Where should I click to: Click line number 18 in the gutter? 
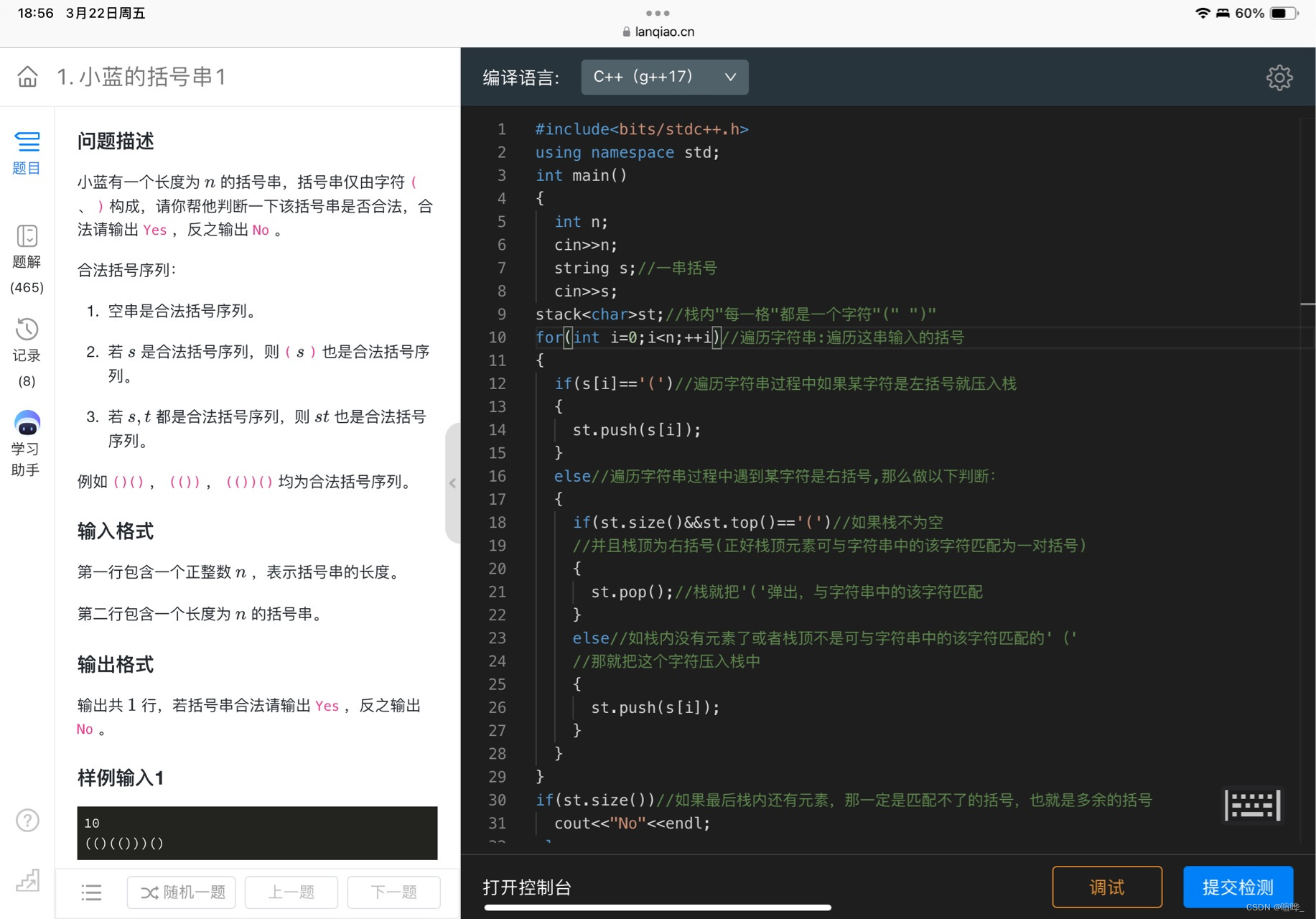tap(498, 523)
